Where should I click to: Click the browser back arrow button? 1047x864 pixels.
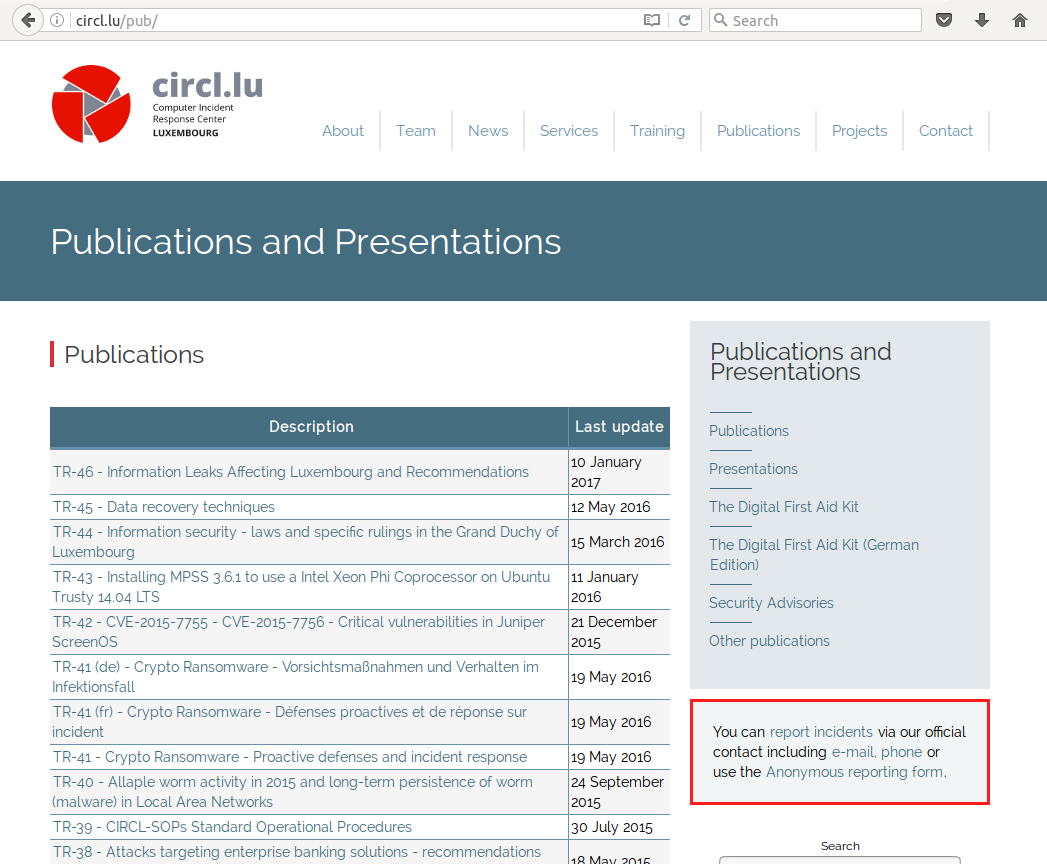point(27,20)
